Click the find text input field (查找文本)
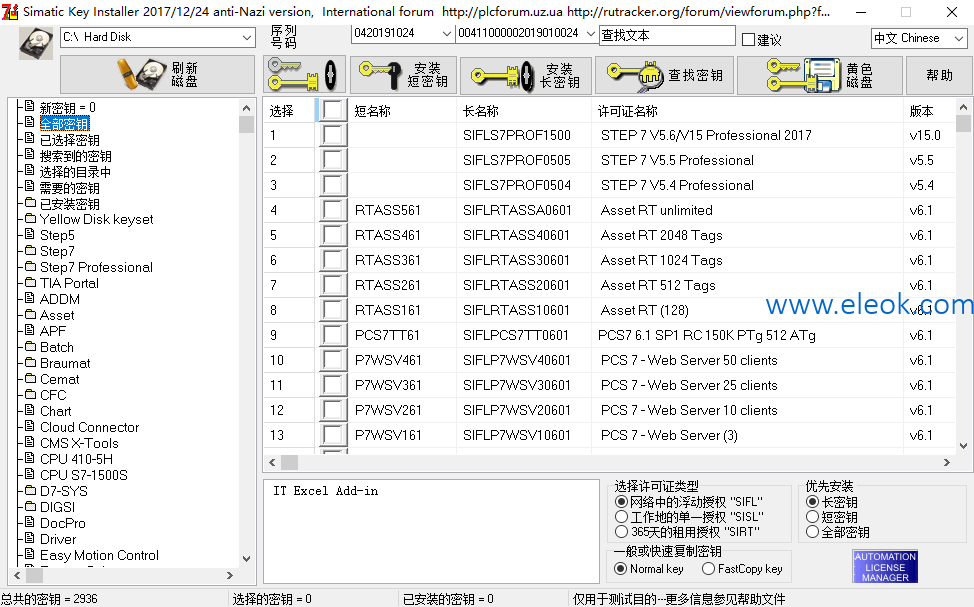Screen dimensions: 974x607 (667, 36)
